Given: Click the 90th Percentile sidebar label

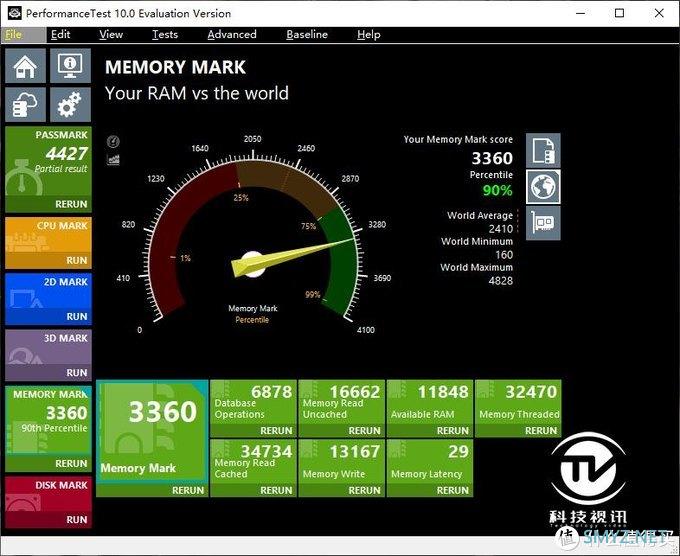Looking at the screenshot, I should [x=54, y=428].
